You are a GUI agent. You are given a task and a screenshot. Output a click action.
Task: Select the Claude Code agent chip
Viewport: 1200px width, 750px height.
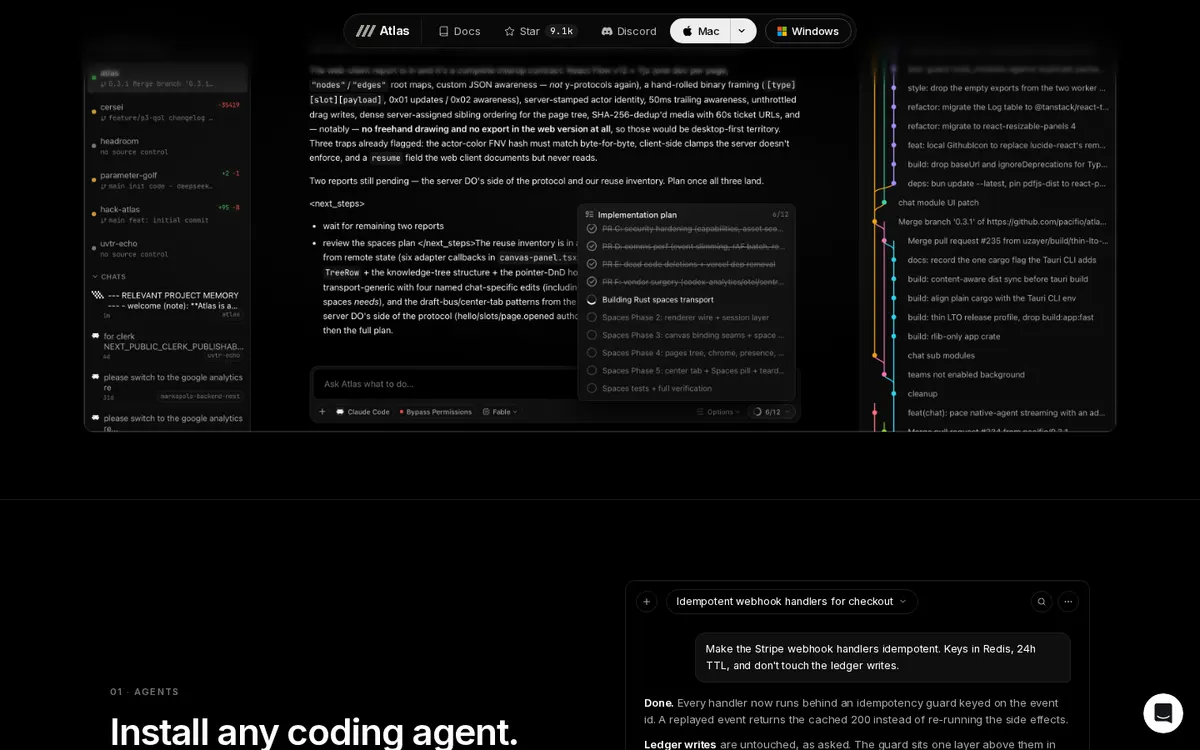tap(362, 411)
